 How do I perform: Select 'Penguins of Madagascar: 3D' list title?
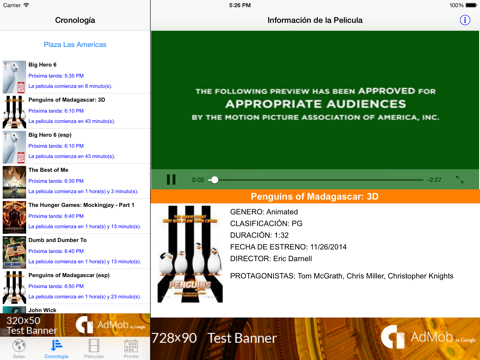(x=67, y=100)
